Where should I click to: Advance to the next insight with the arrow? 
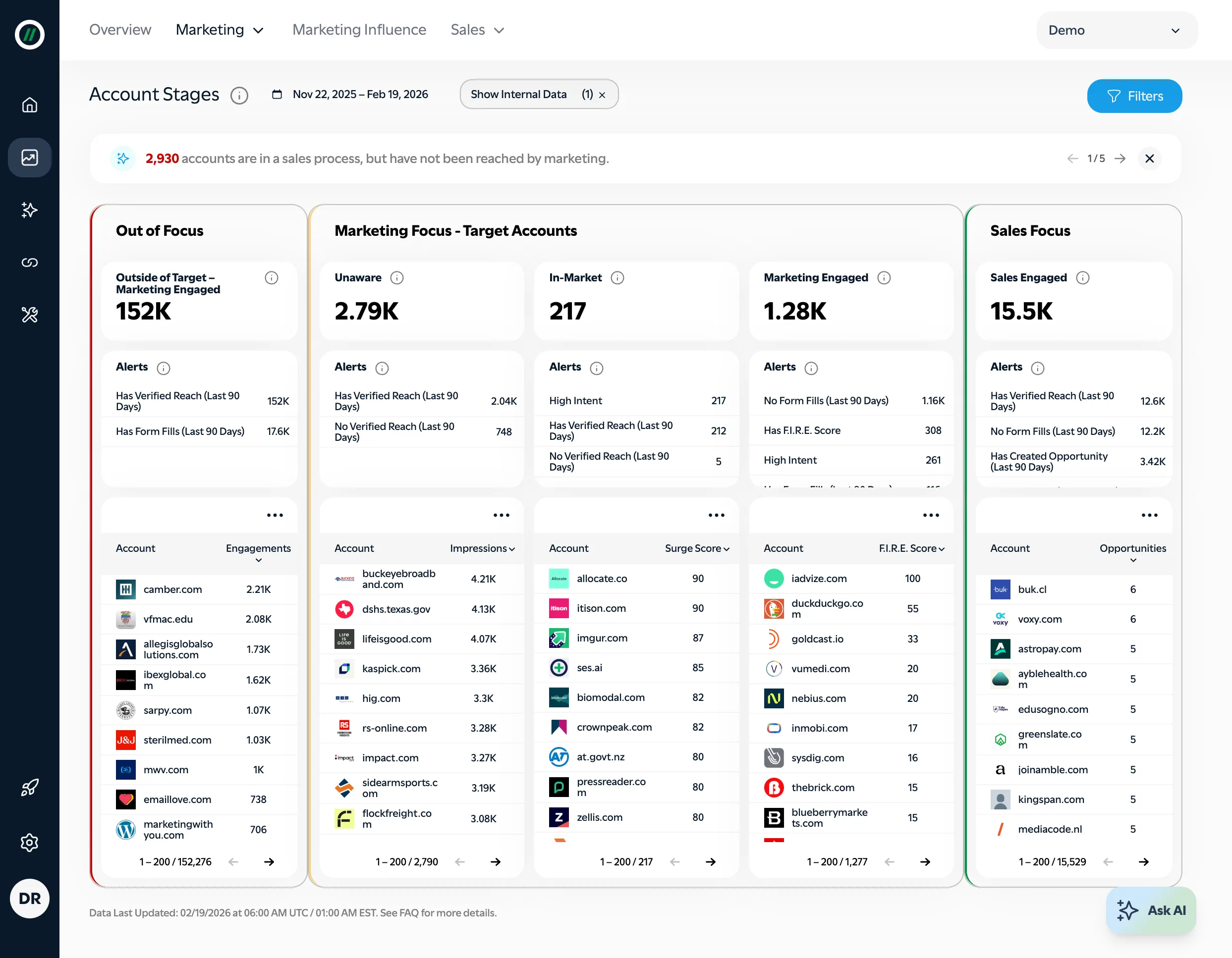click(1120, 159)
